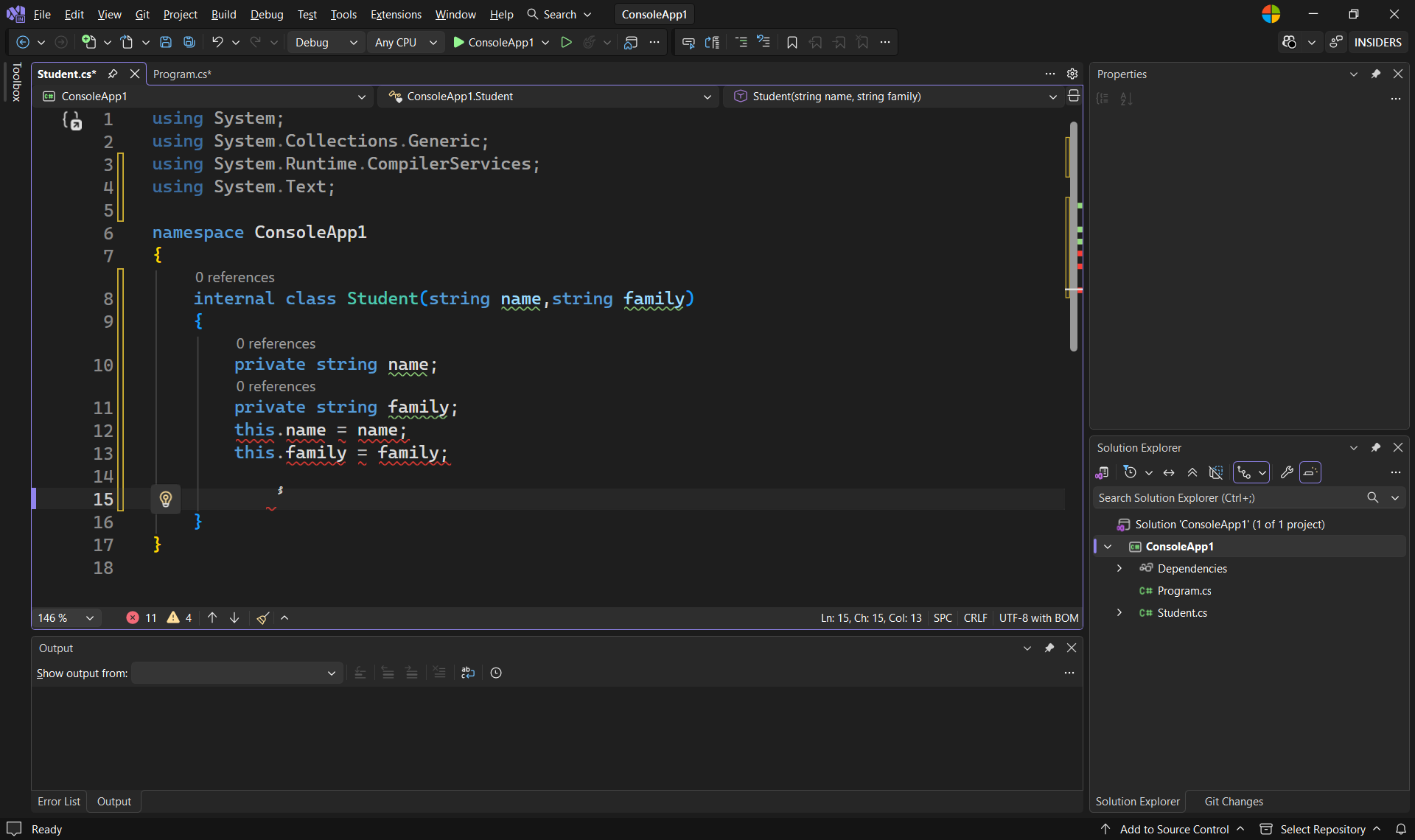Click the INSIDERS button
The width and height of the screenshot is (1415, 840).
point(1377,43)
